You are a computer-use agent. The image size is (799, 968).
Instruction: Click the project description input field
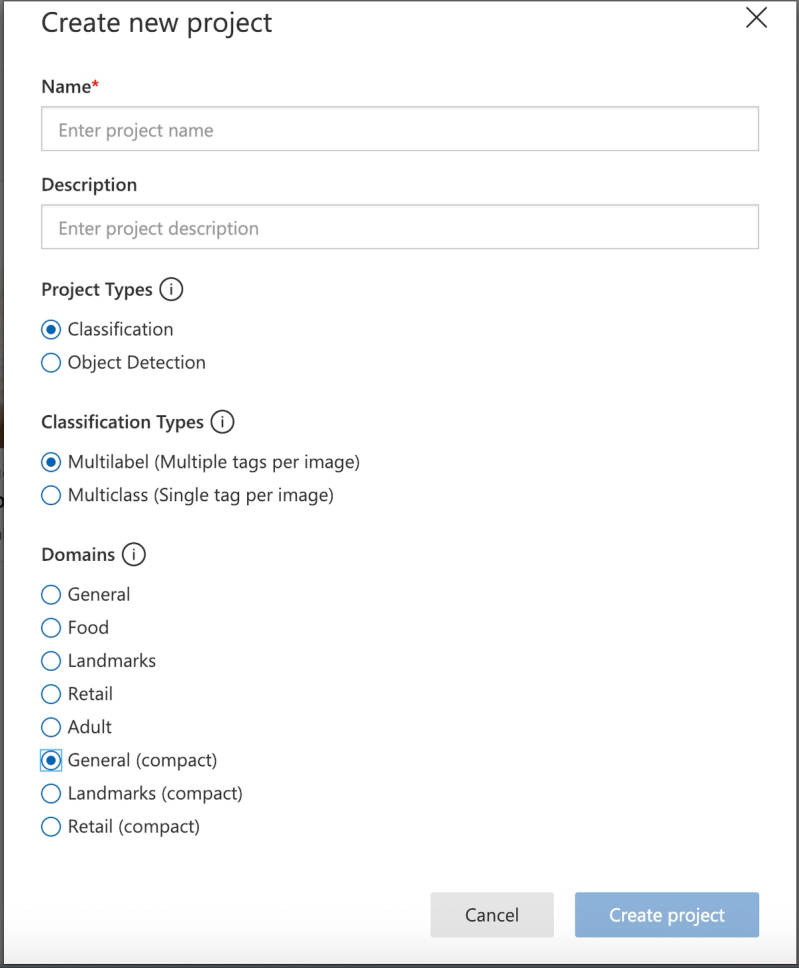tap(400, 228)
